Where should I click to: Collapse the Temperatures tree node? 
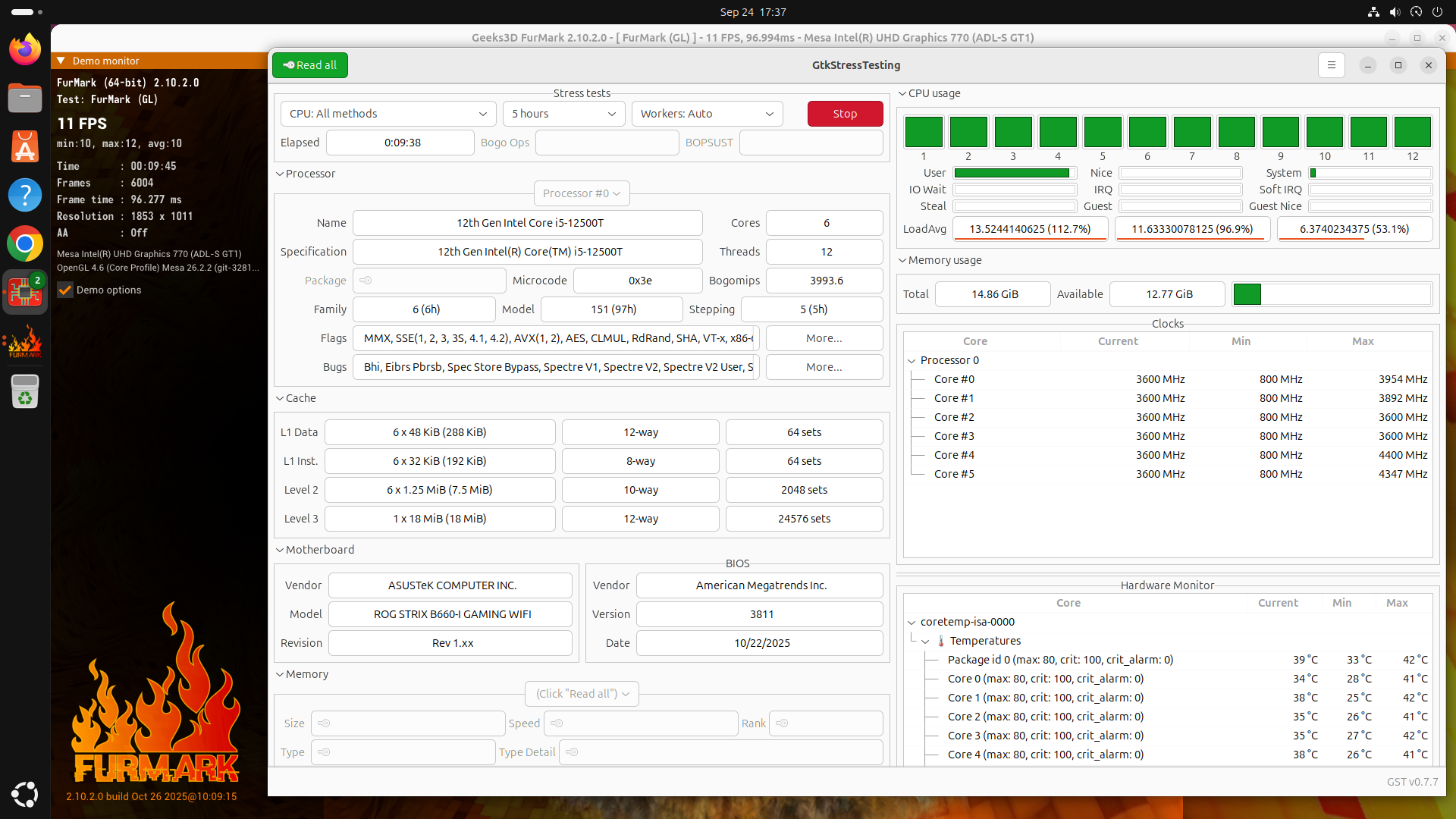pos(925,642)
